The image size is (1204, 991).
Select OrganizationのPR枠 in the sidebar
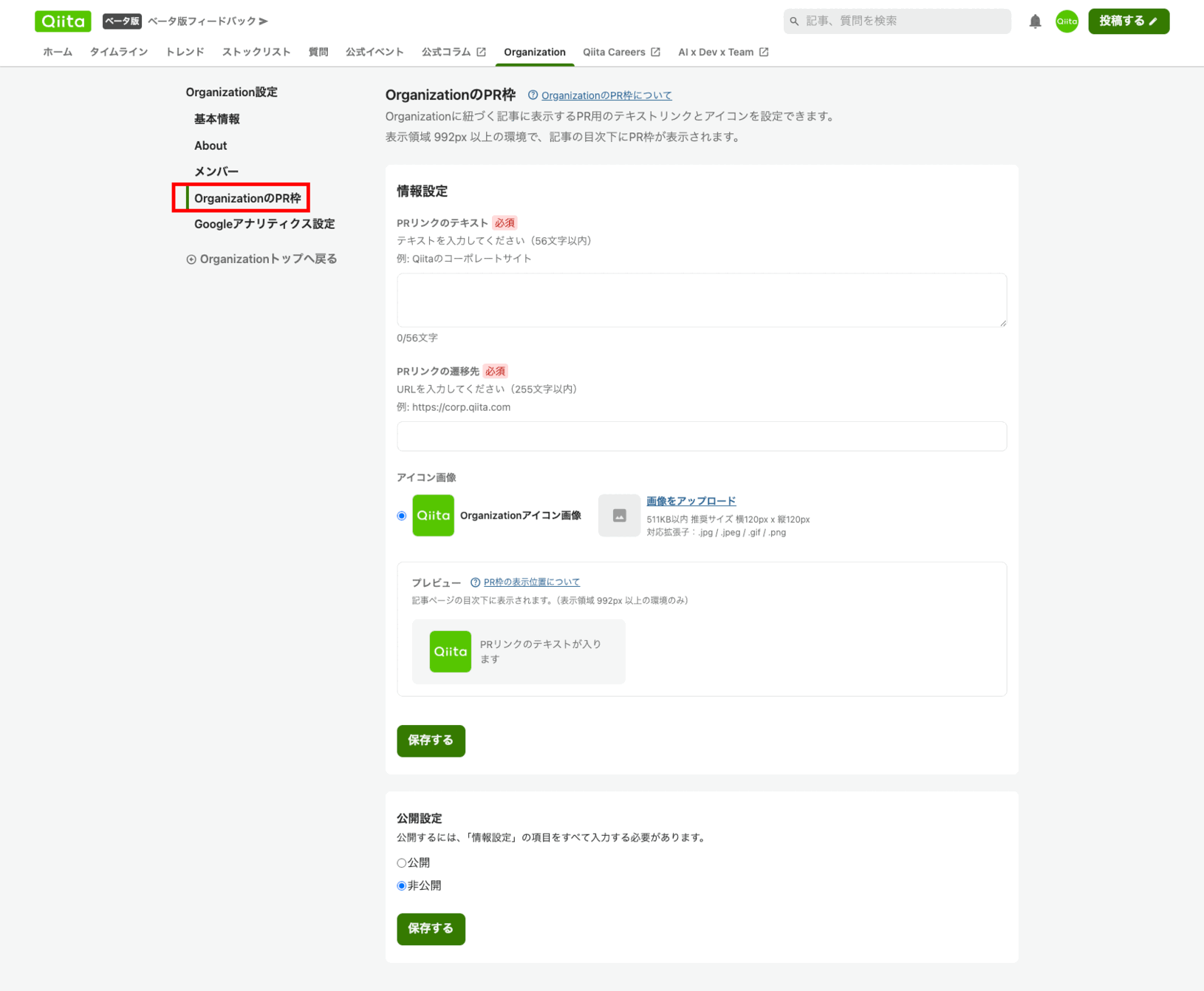click(x=247, y=198)
